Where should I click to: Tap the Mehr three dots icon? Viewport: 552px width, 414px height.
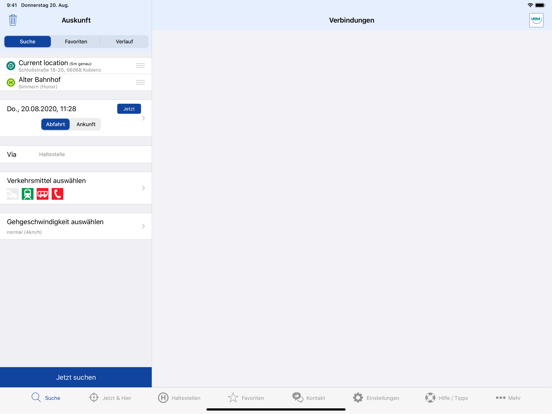tap(501, 398)
